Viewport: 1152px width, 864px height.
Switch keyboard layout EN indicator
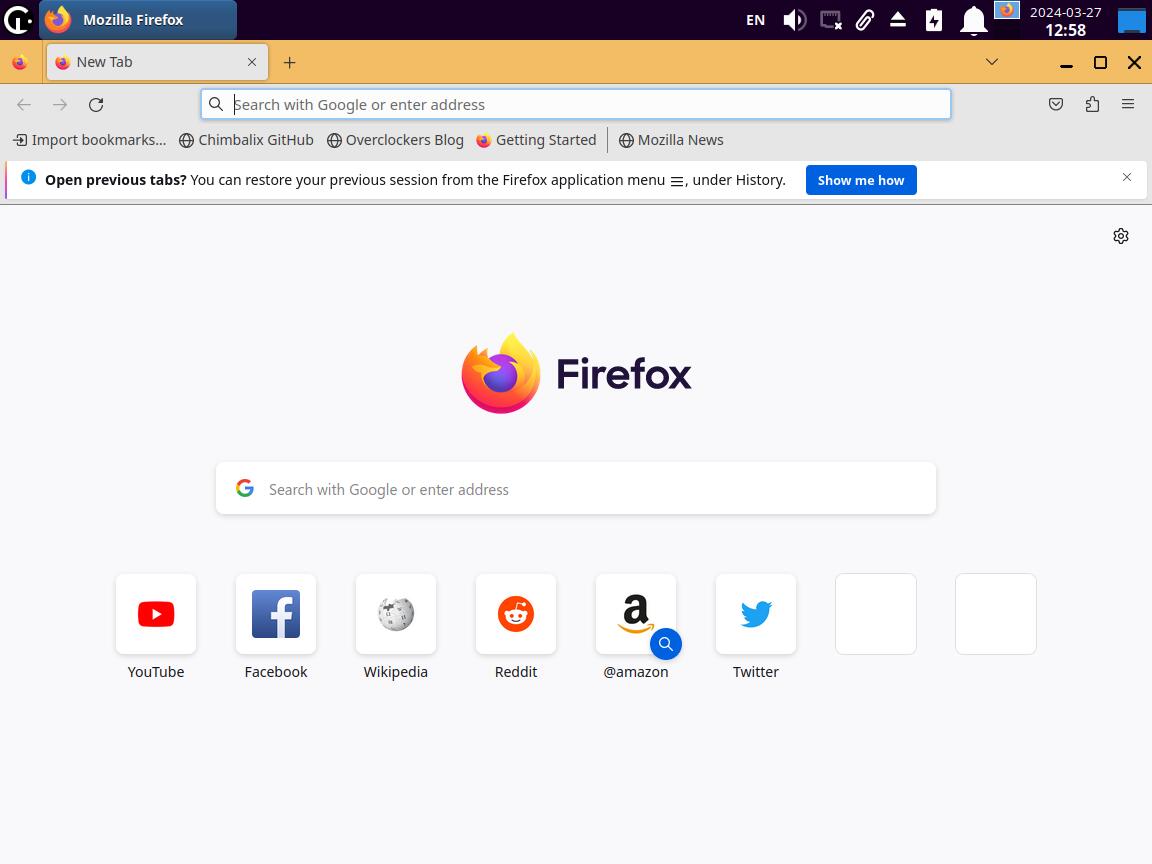pos(755,20)
